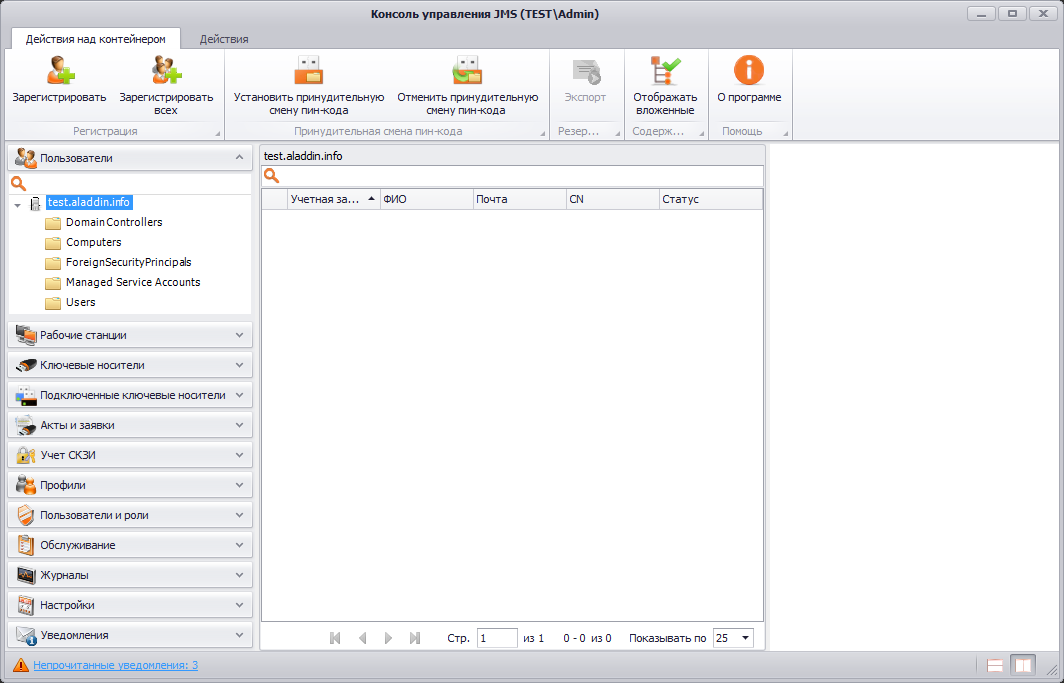Image resolution: width=1064 pixels, height=683 pixels.
Task: Collapse the Пользователи panel chevron
Action: 240,157
